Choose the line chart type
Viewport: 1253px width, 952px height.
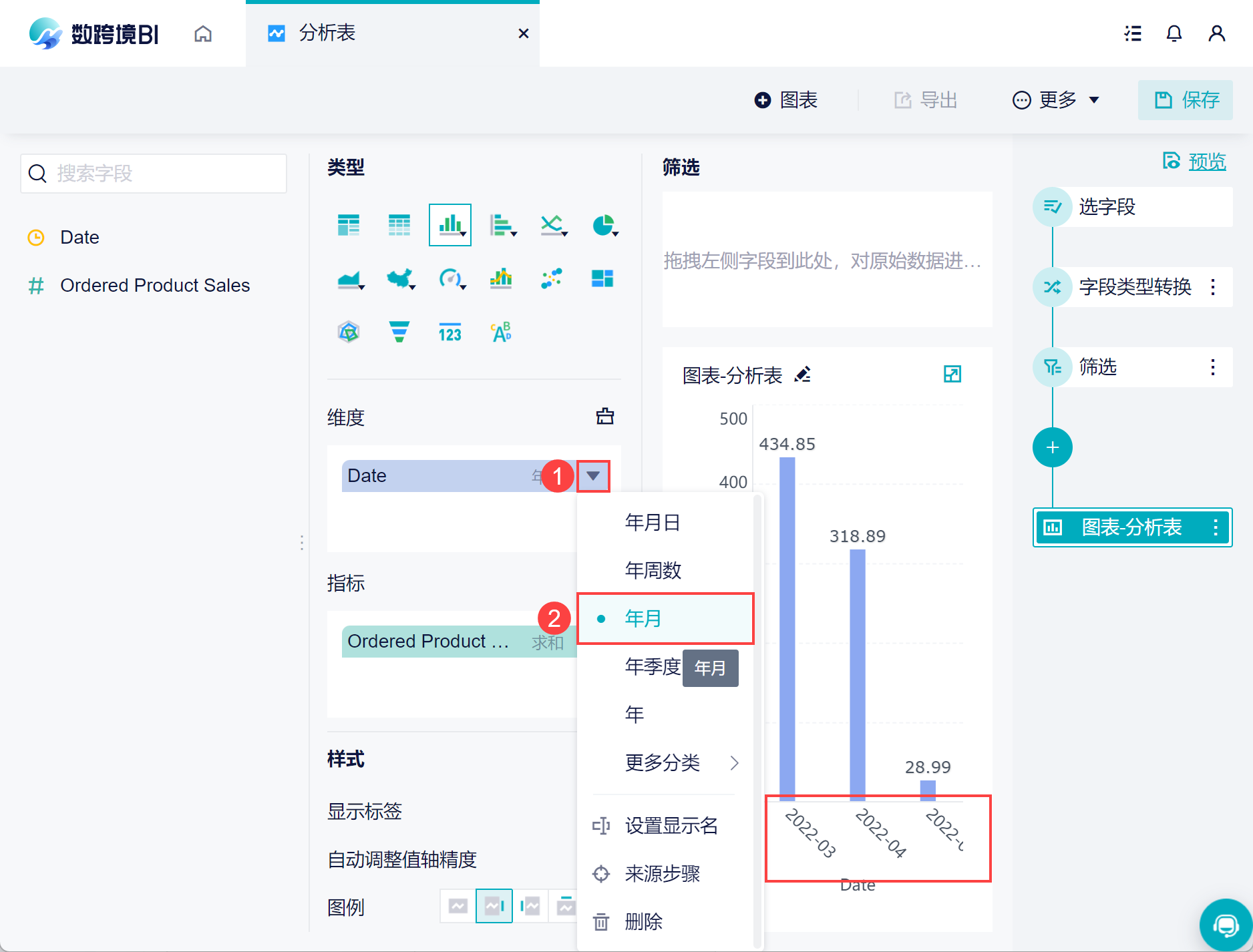(553, 225)
